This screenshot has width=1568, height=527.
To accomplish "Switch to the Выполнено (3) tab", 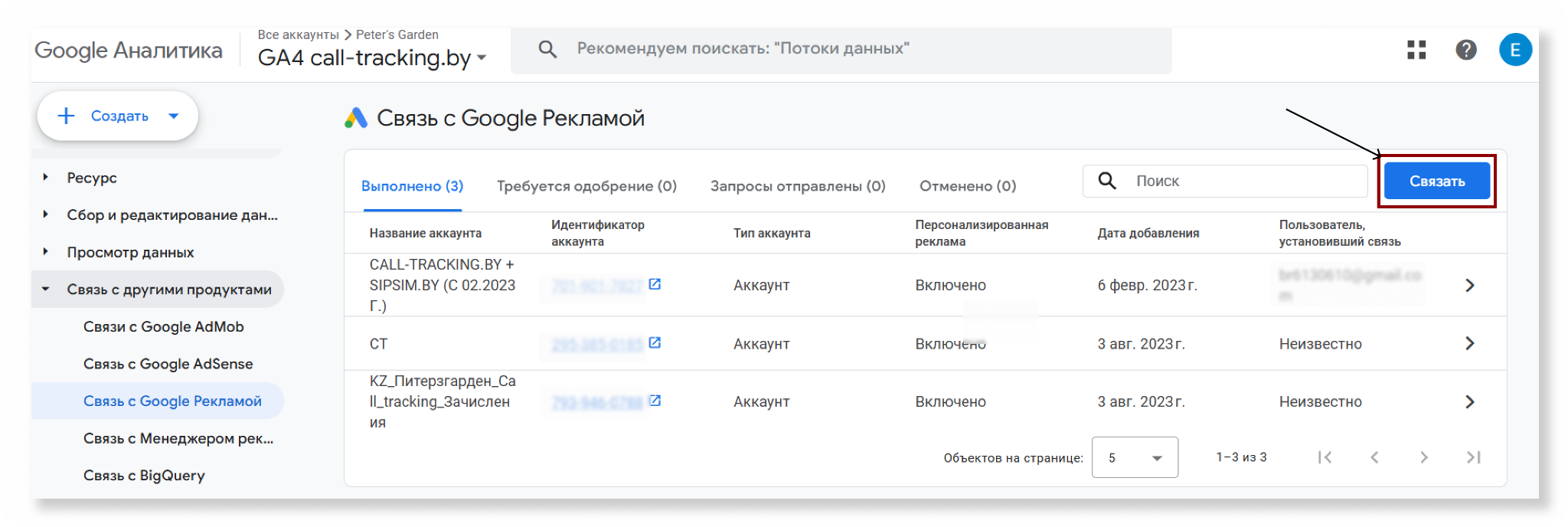I will 412,186.
